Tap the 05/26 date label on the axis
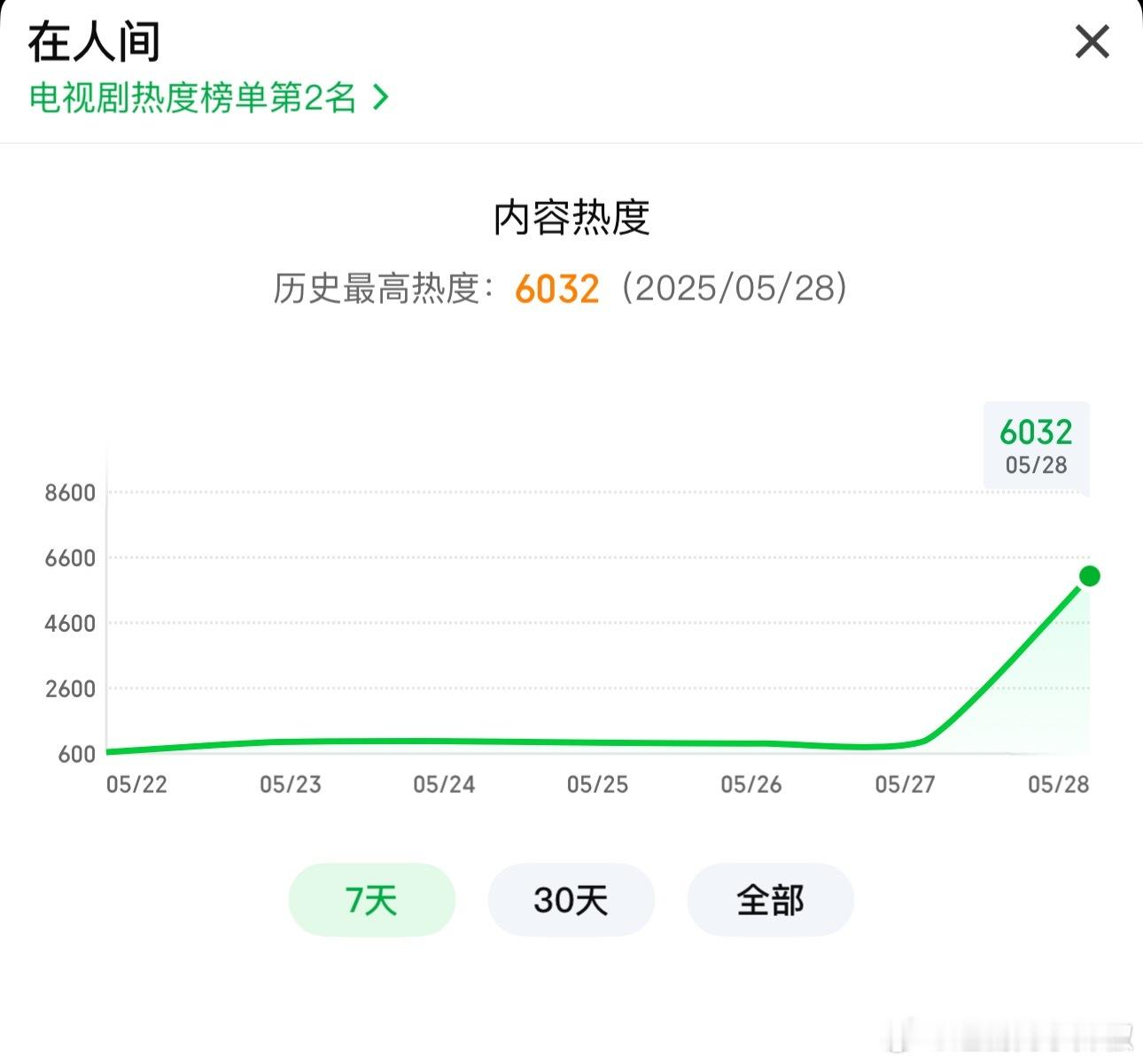Image resolution: width=1143 pixels, height=1064 pixels. click(x=751, y=785)
